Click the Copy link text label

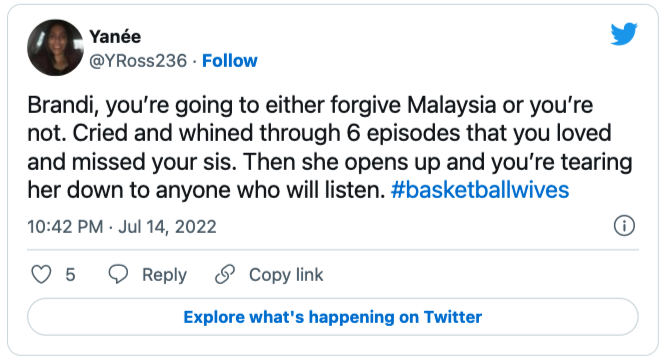(x=286, y=275)
